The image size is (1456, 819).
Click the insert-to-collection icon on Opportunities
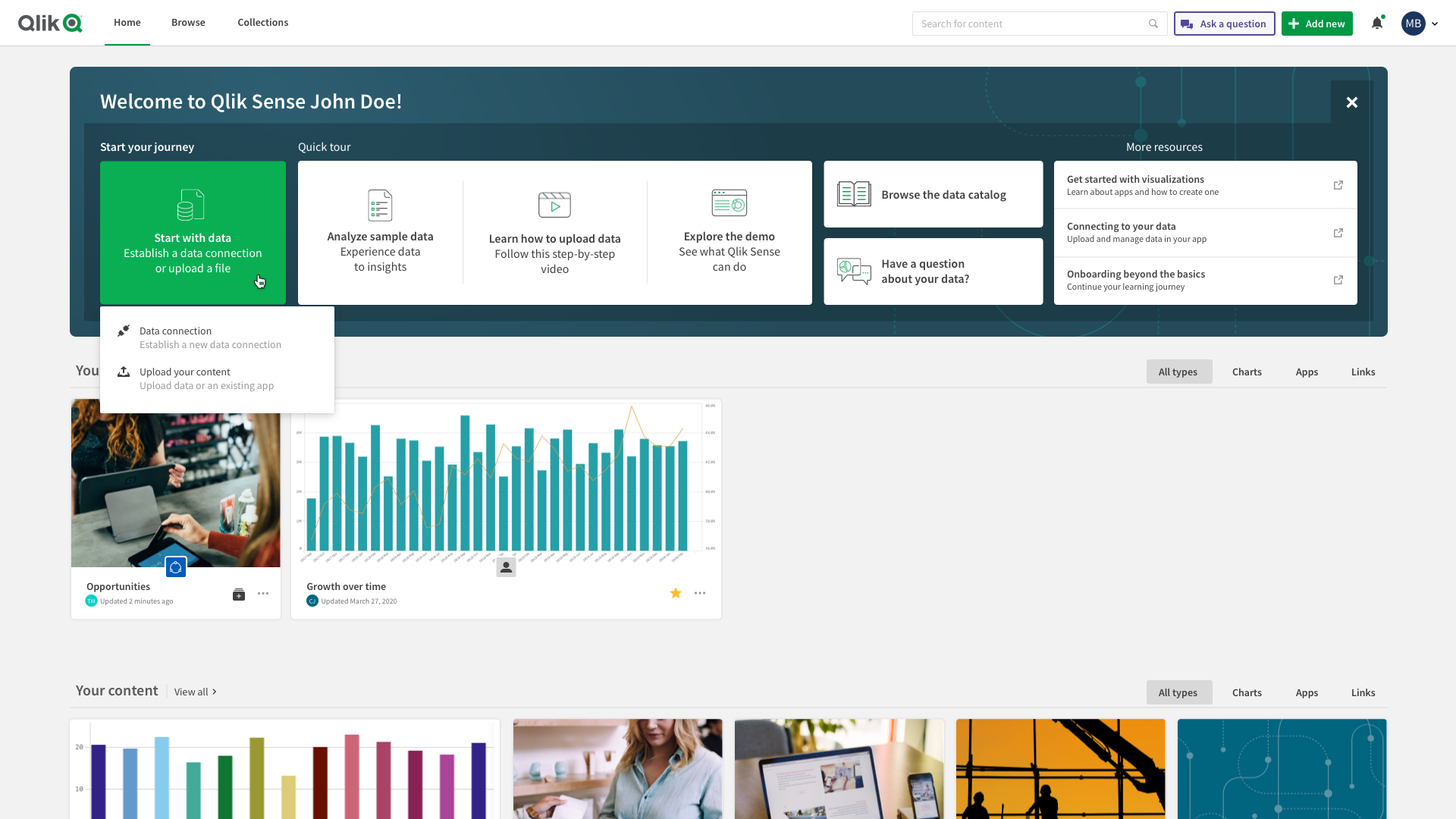pyautogui.click(x=239, y=594)
